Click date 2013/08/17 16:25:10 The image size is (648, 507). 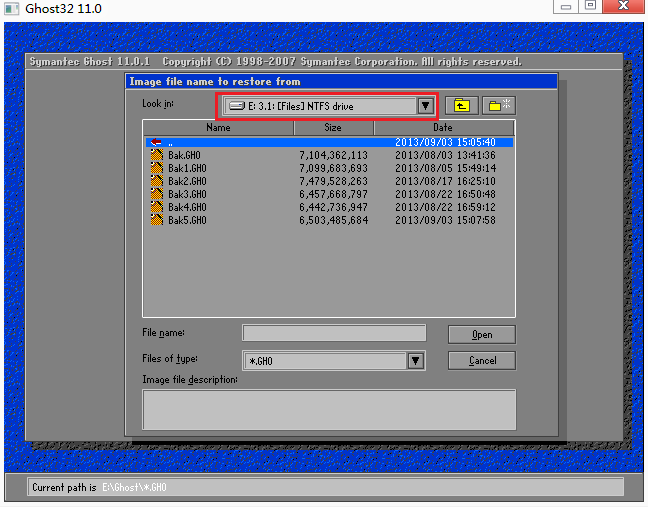click(446, 181)
